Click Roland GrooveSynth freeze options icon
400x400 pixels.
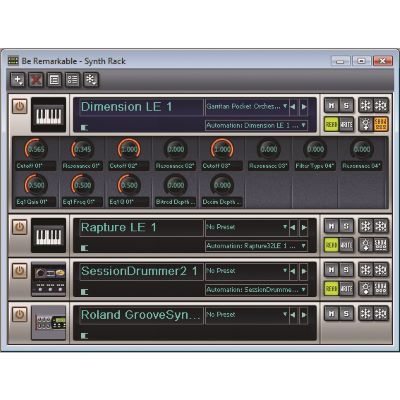[x=381, y=314]
